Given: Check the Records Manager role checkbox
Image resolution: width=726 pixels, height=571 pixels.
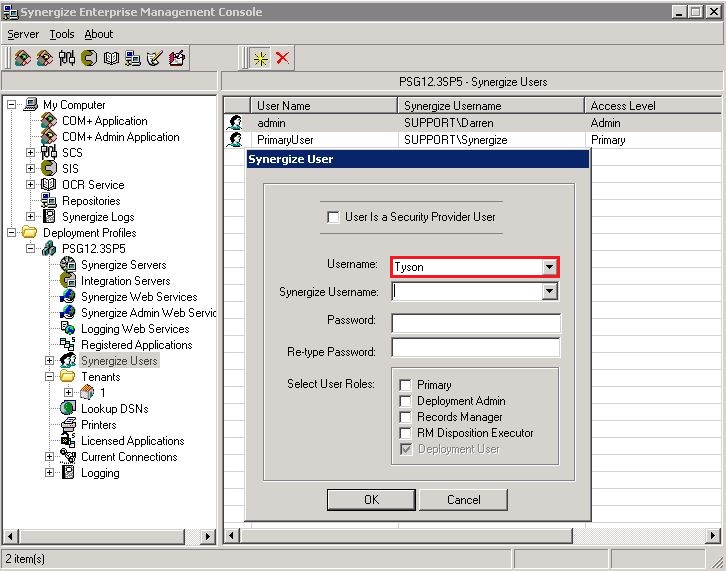Looking at the screenshot, I should click(x=405, y=417).
